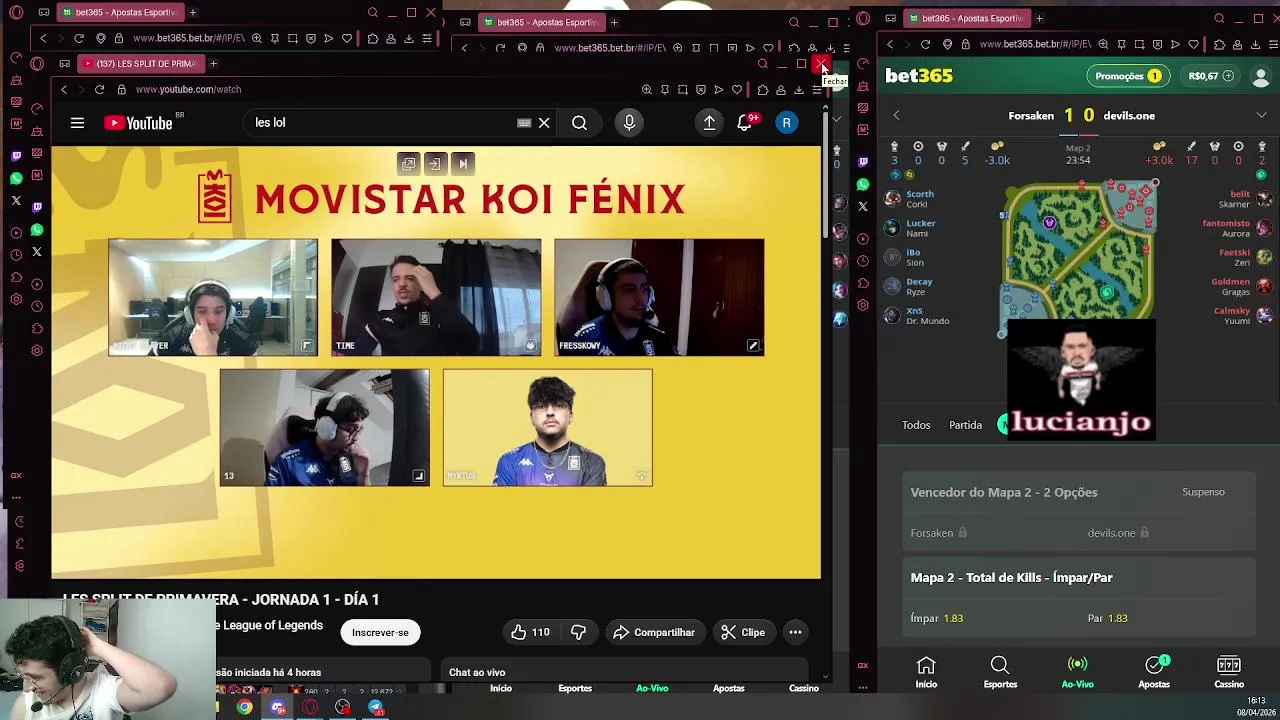Viewport: 1280px width, 720px height.
Task: Open WhatsApp in left Opera sidebar
Action: click(16, 179)
